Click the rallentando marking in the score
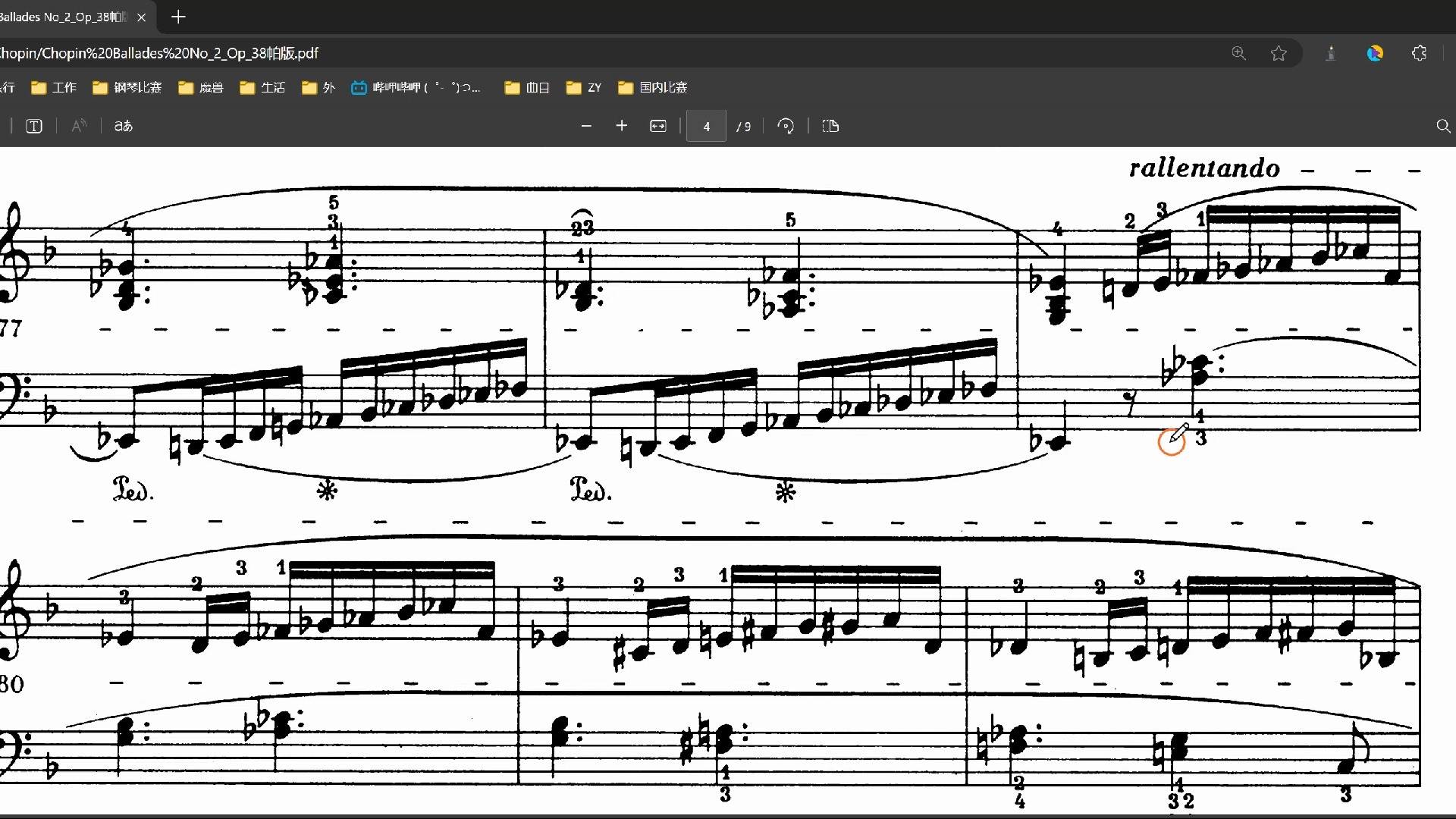Image resolution: width=1456 pixels, height=819 pixels. coord(1204,168)
